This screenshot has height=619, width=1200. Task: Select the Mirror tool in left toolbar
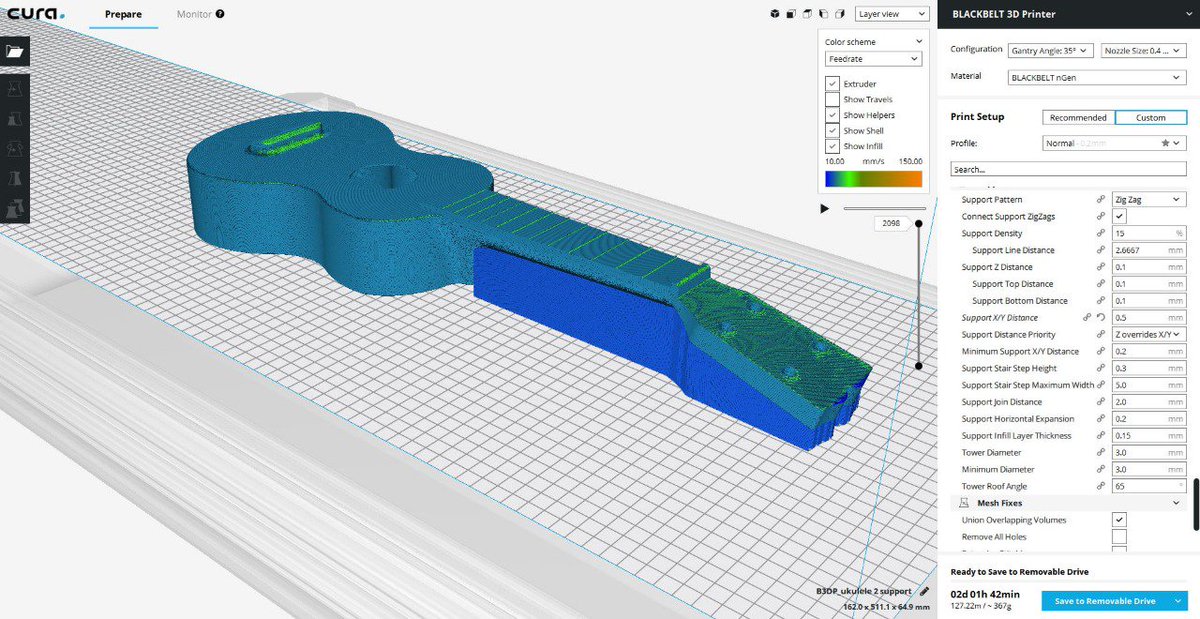(15, 179)
